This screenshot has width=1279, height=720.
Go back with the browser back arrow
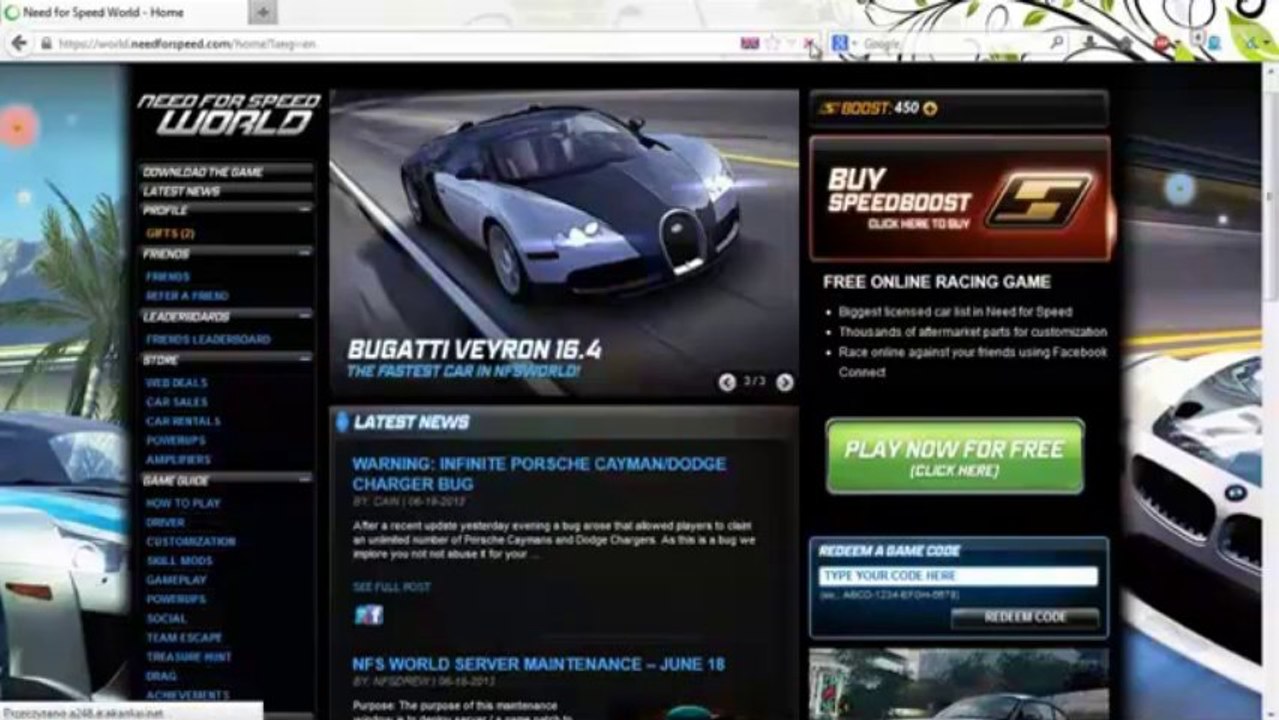(18, 43)
